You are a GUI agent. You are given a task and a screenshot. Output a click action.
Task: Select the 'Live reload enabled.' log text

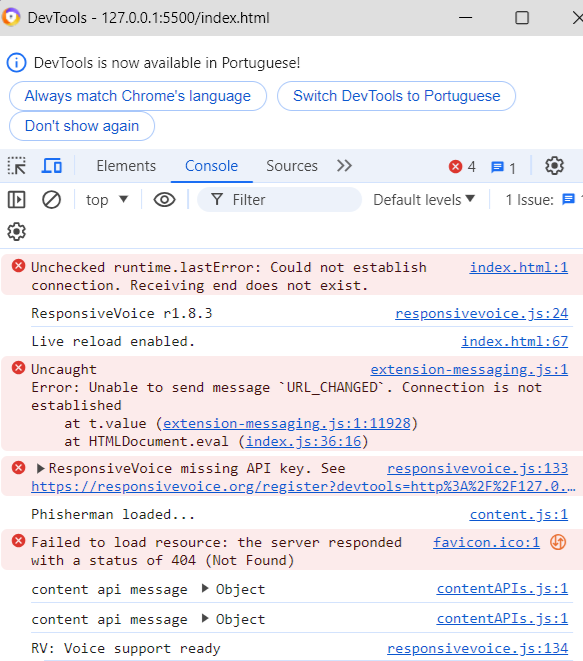point(113,341)
